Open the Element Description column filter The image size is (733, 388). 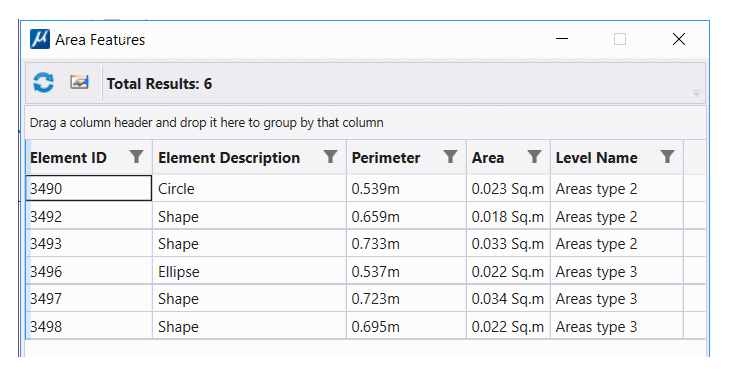(x=330, y=157)
